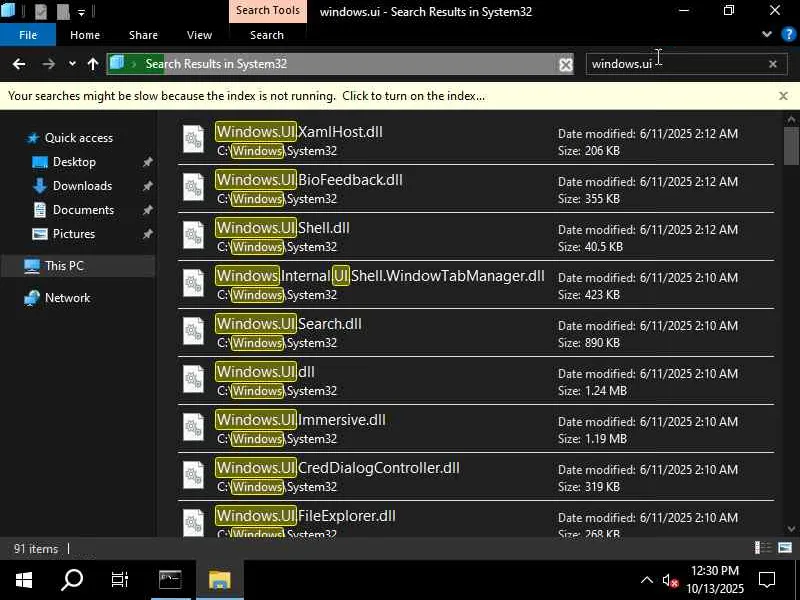Click the '91 items' status bar text
Viewport: 800px width, 600px height.
click(x=36, y=549)
